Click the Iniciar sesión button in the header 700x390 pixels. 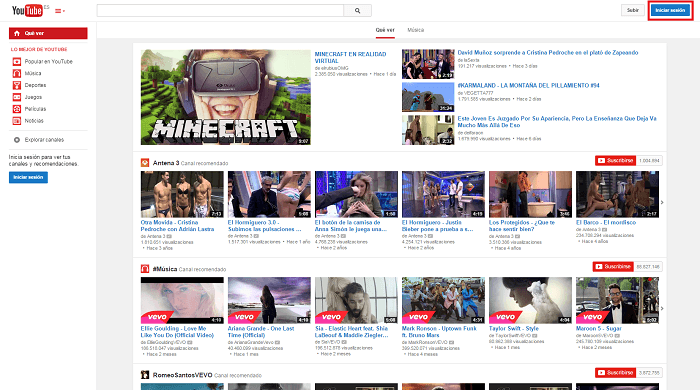click(x=670, y=10)
